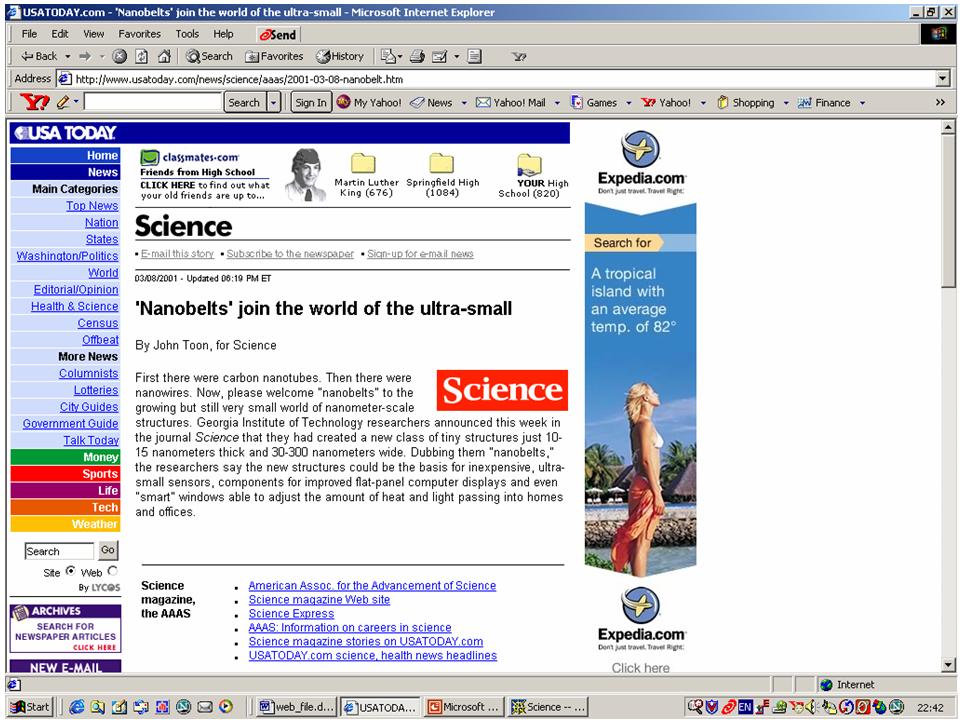This screenshot has width=960, height=720.
Task: Expand the Finance dropdown arrow
Action: click(x=862, y=102)
